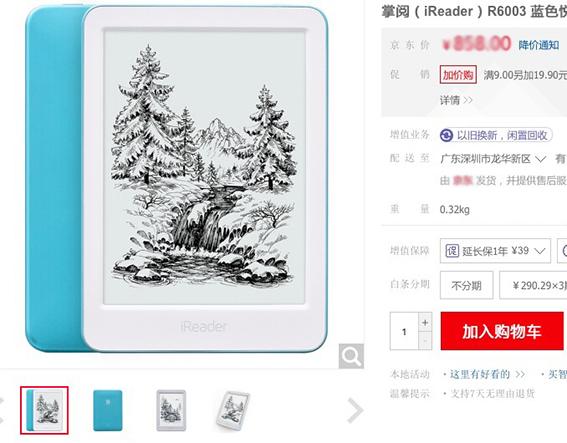Click the 降价通知 price drop alert link
Screen dimensions: 567x443
point(539,45)
